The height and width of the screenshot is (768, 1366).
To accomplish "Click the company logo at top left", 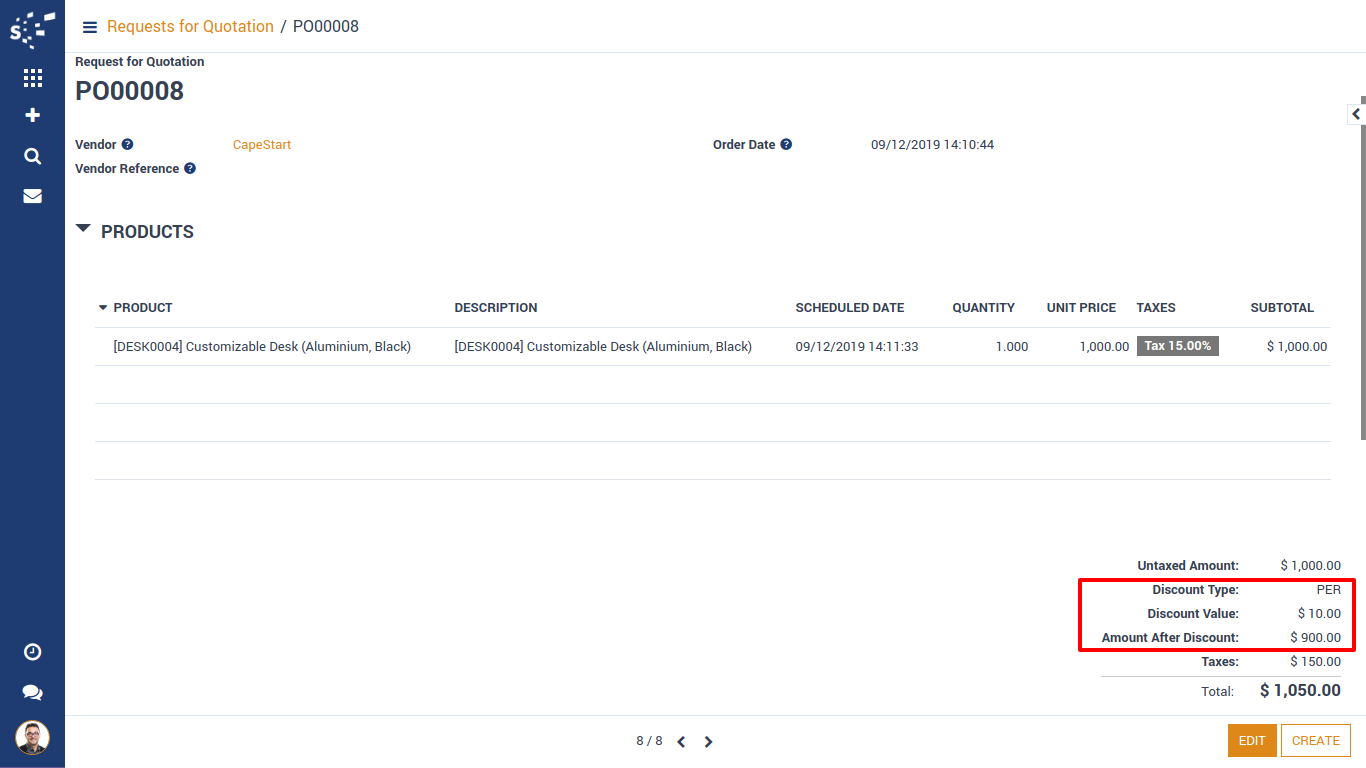I will 32,30.
